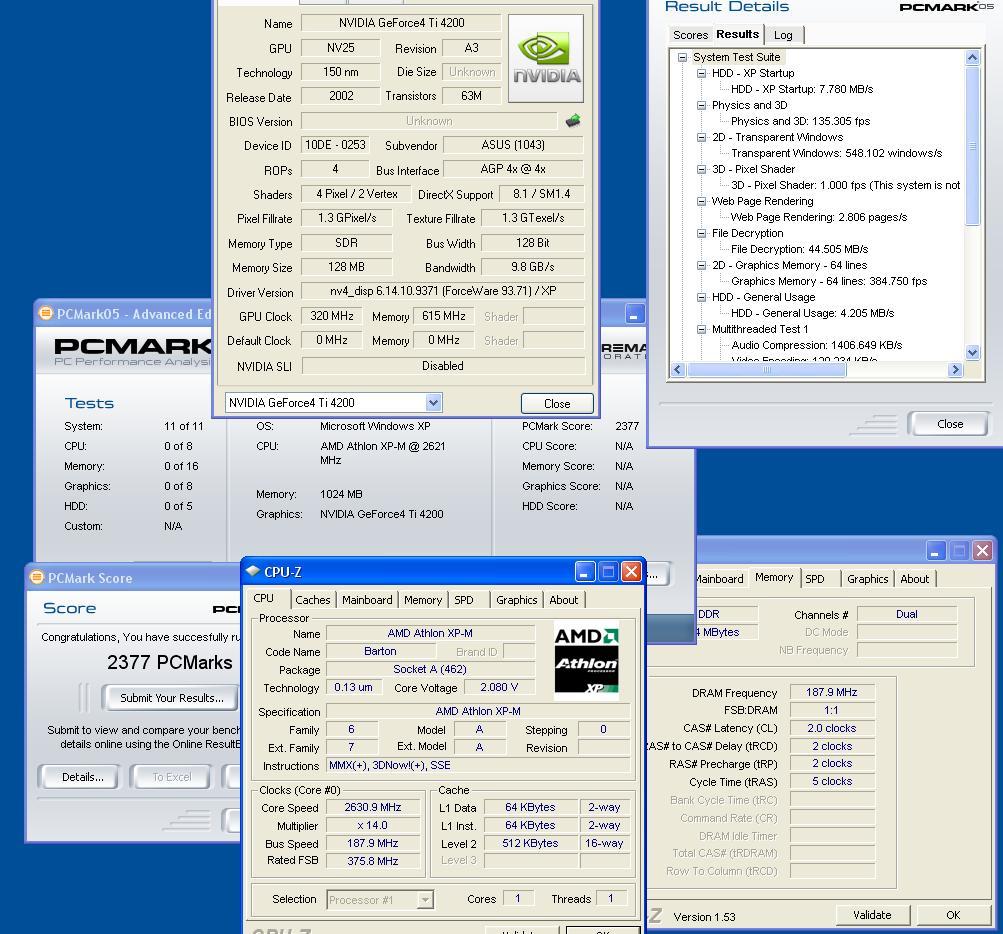Open the About tab in front CPU-Z
Screen dimensions: 1003x934
pyautogui.click(x=564, y=600)
